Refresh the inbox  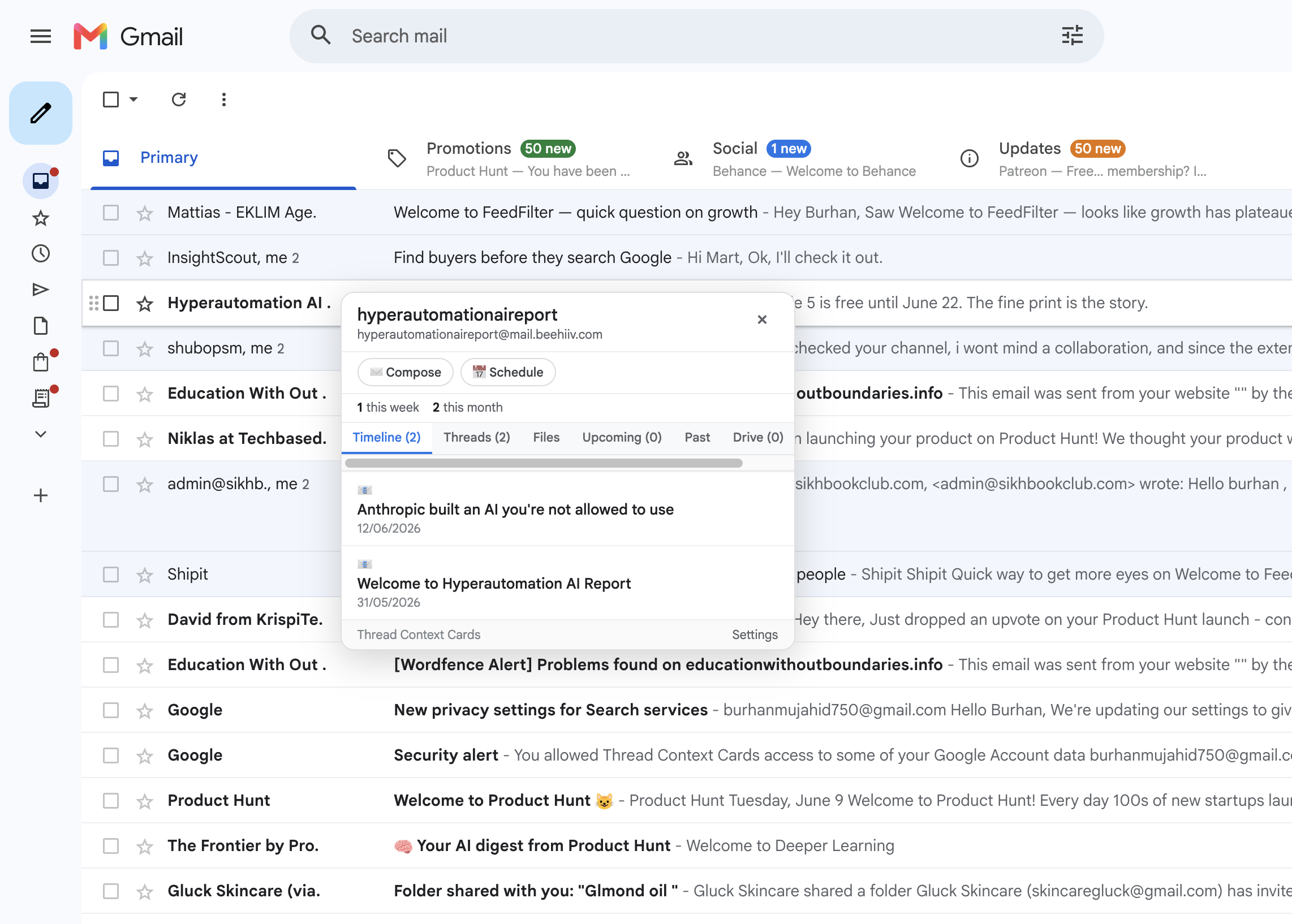coord(179,100)
